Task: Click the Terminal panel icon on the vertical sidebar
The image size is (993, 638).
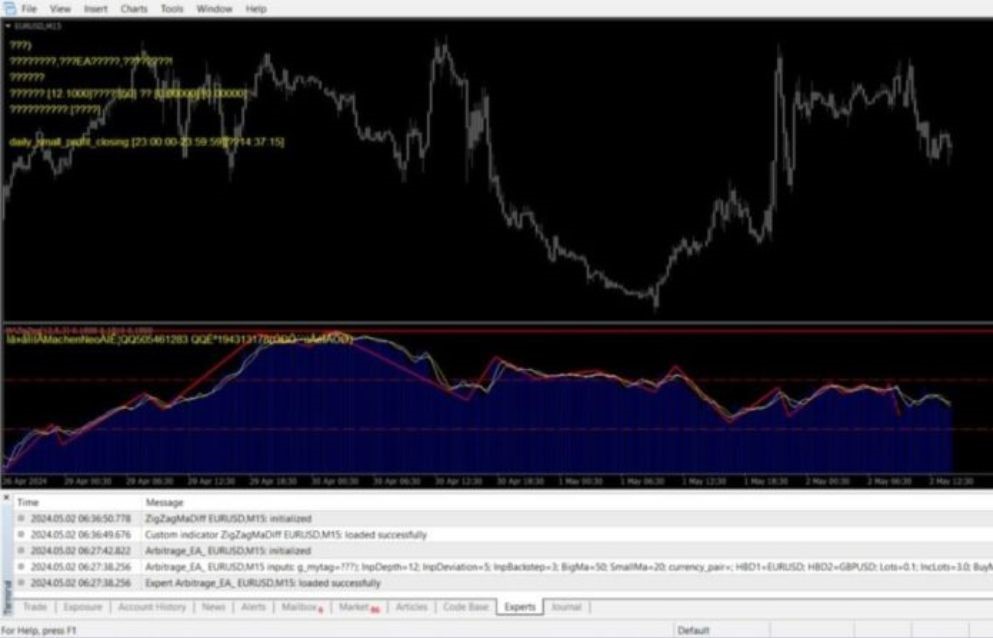Action: (x=8, y=590)
